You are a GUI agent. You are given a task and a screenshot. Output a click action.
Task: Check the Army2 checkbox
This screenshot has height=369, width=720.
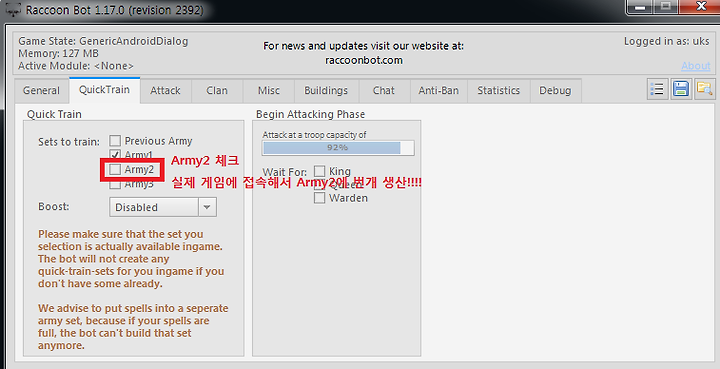point(115,169)
